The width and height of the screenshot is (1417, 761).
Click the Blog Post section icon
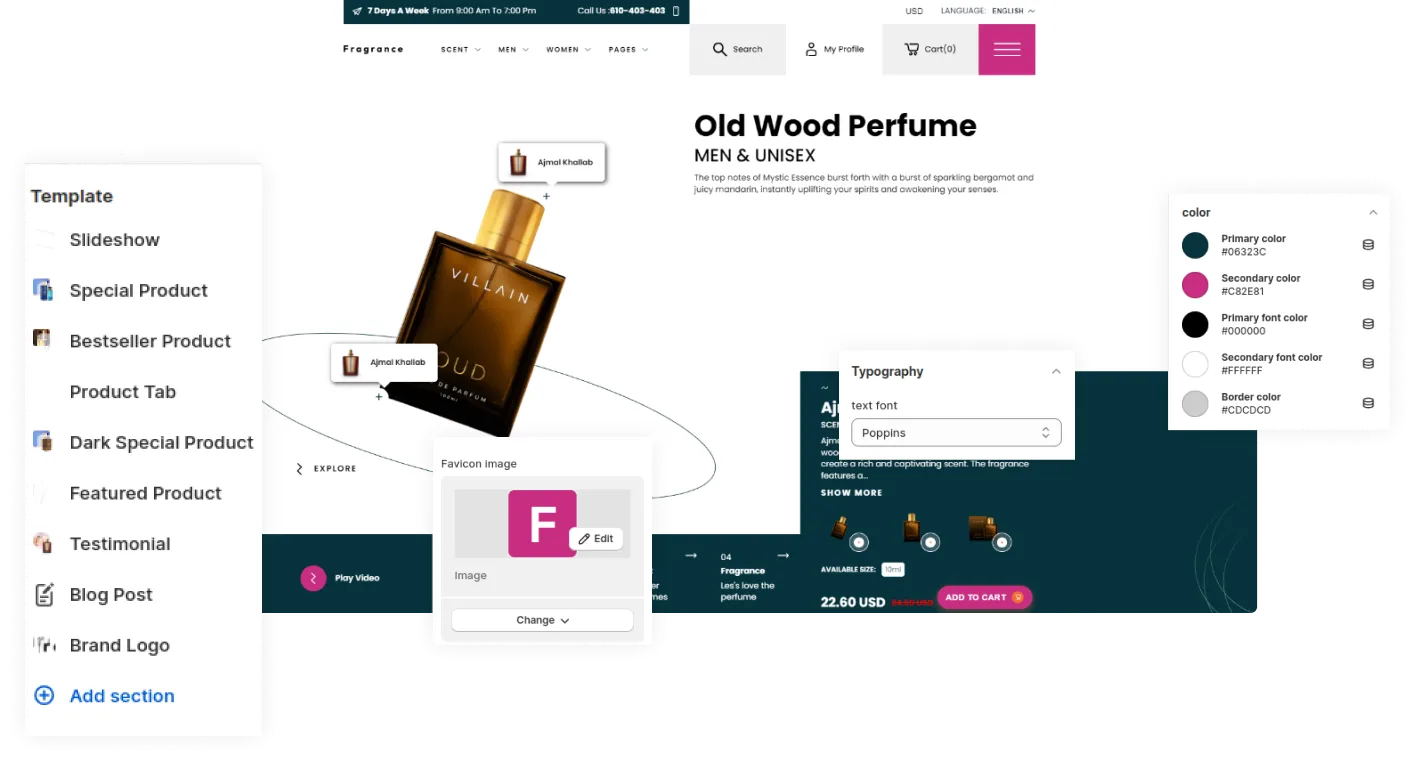(x=44, y=595)
